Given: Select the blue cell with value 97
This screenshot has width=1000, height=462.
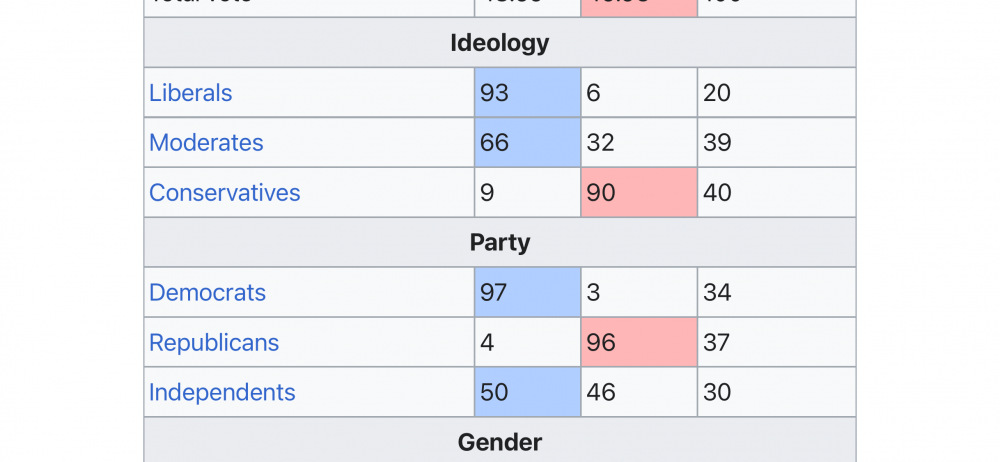Looking at the screenshot, I should [527, 293].
